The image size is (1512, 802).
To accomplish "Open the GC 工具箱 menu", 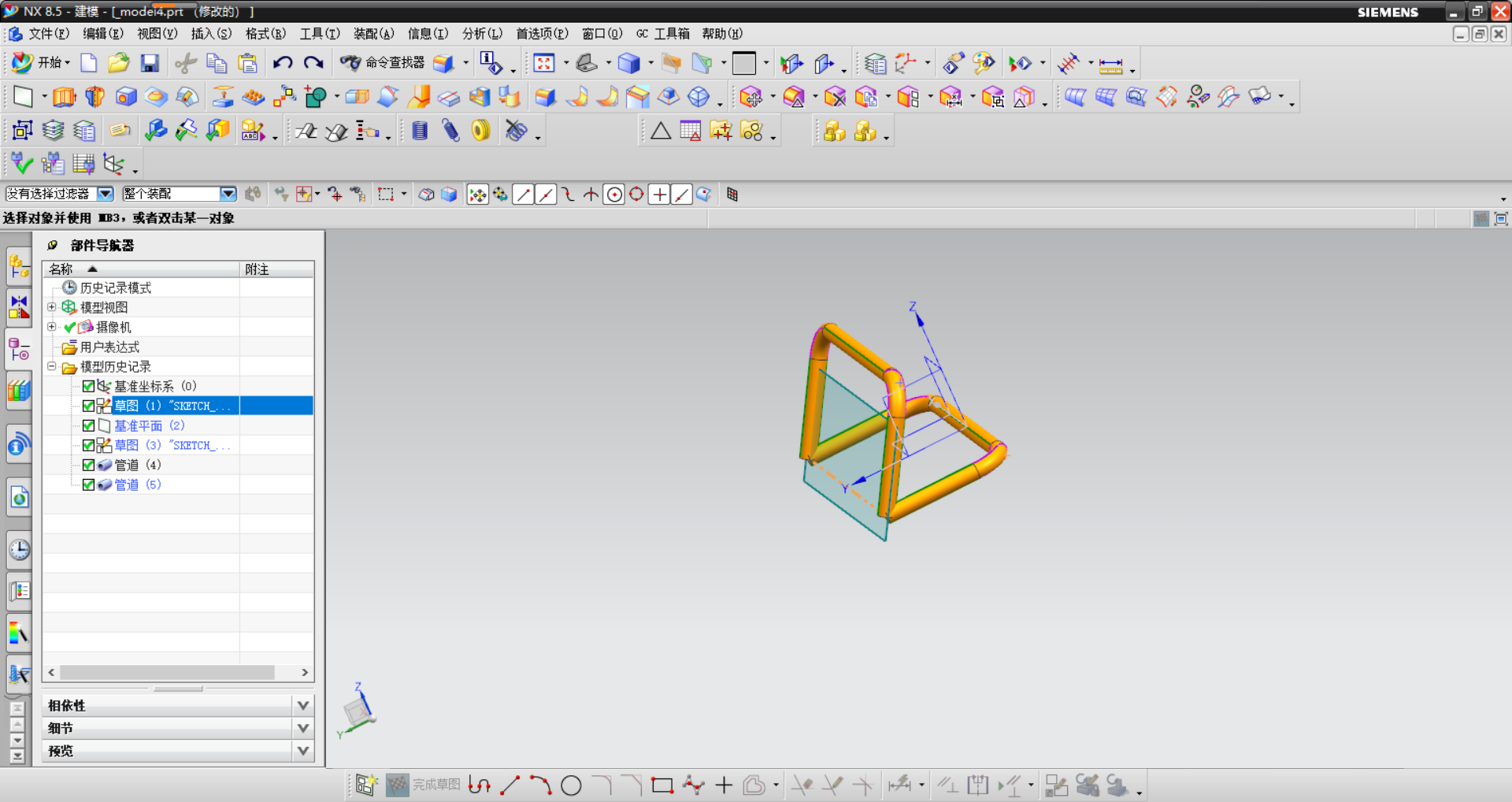I will tap(662, 34).
